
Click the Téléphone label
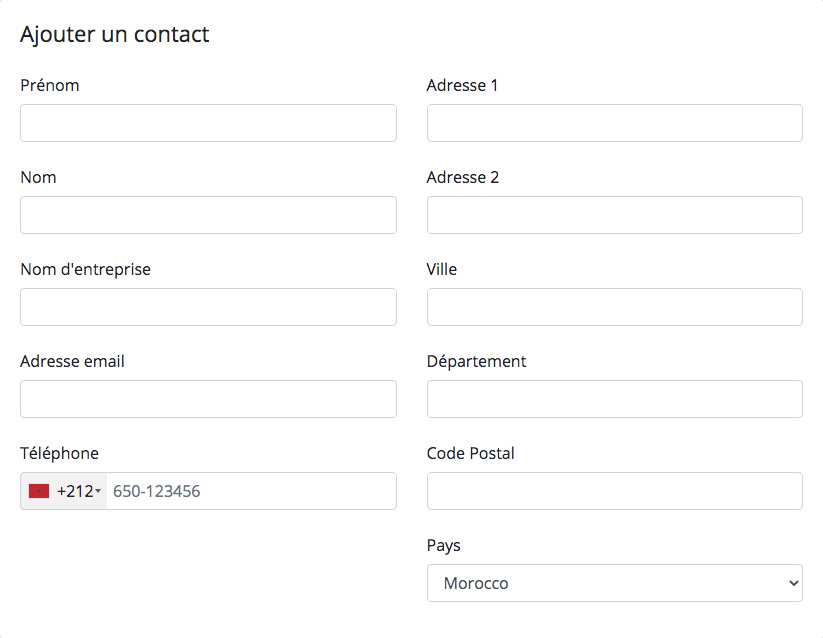point(59,453)
